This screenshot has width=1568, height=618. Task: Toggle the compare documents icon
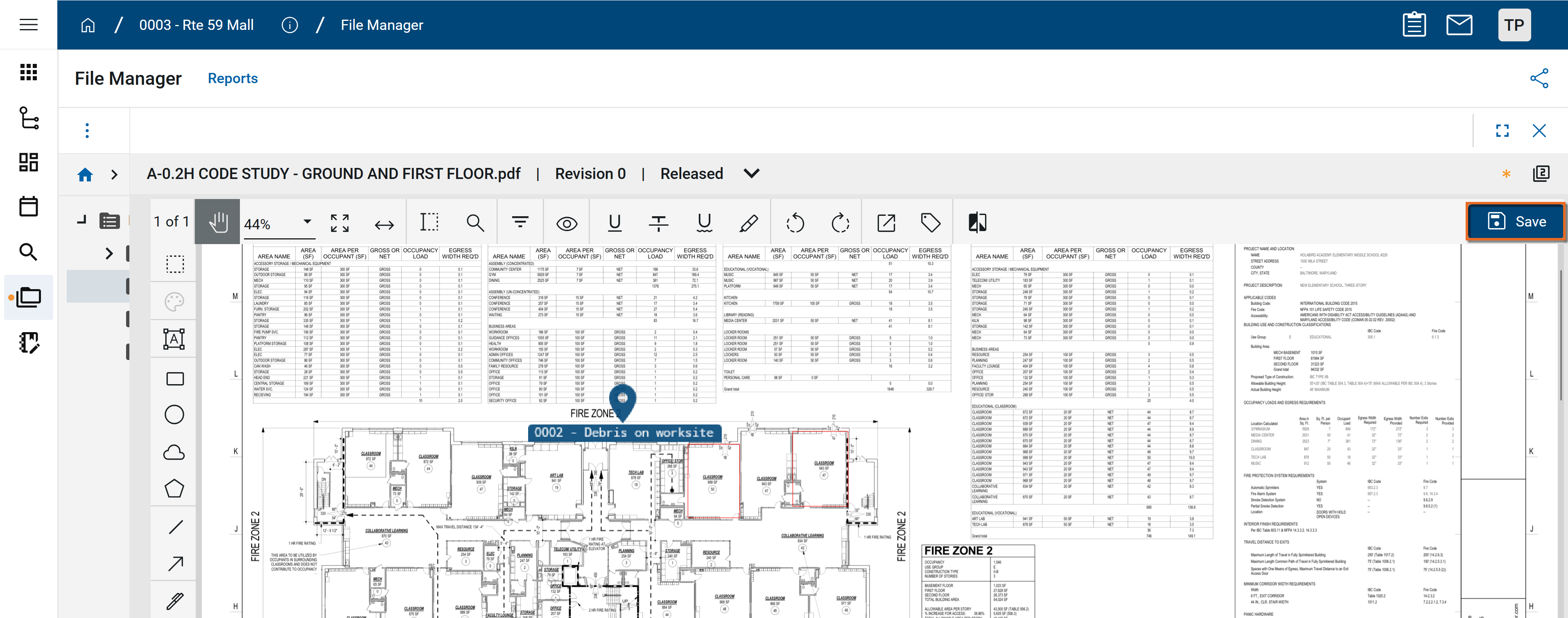click(x=977, y=223)
